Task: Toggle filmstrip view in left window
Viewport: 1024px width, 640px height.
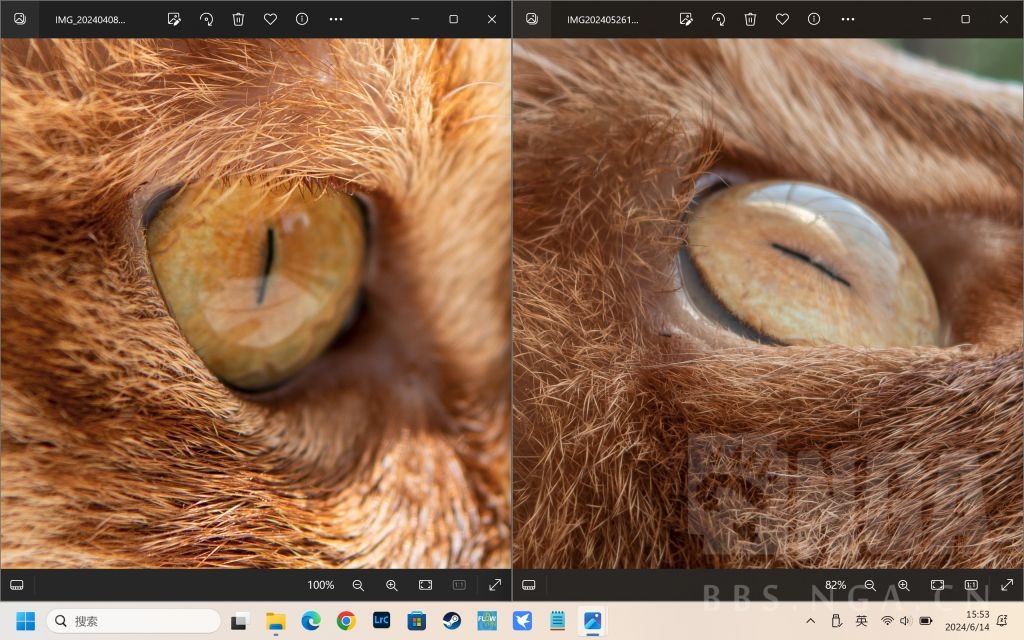Action: pyautogui.click(x=17, y=585)
